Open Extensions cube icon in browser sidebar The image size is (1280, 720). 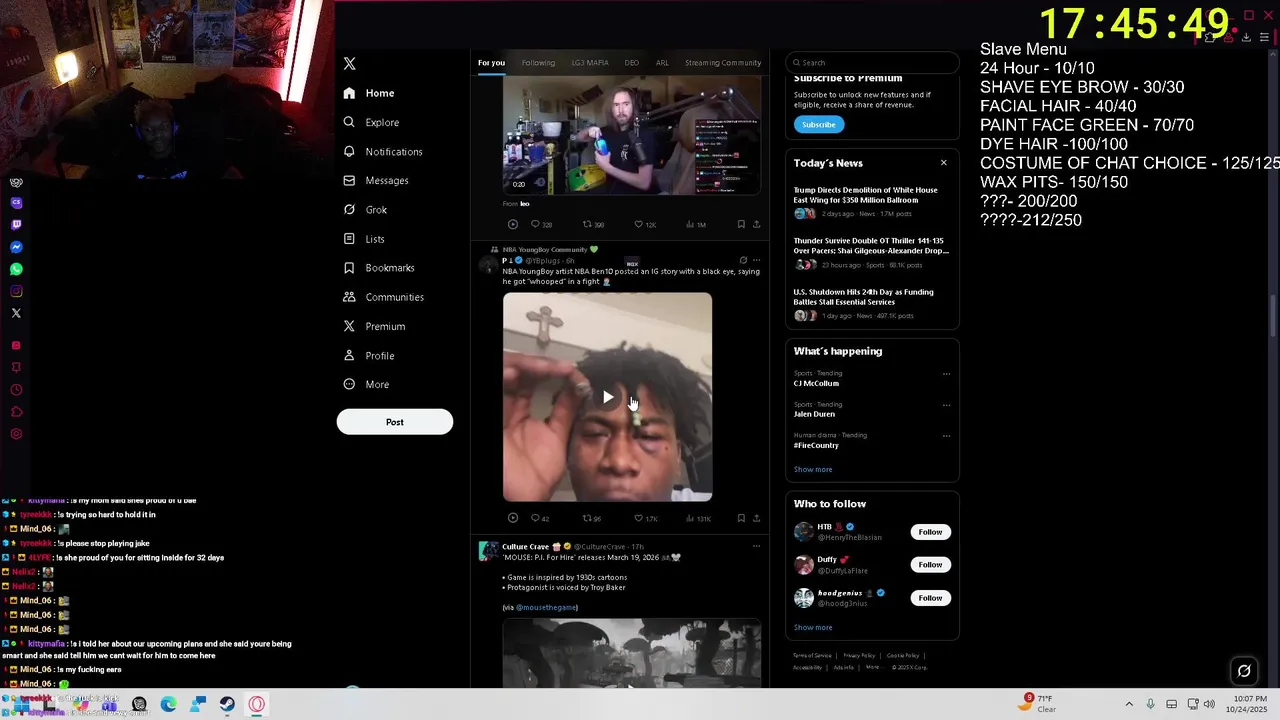pyautogui.click(x=16, y=411)
